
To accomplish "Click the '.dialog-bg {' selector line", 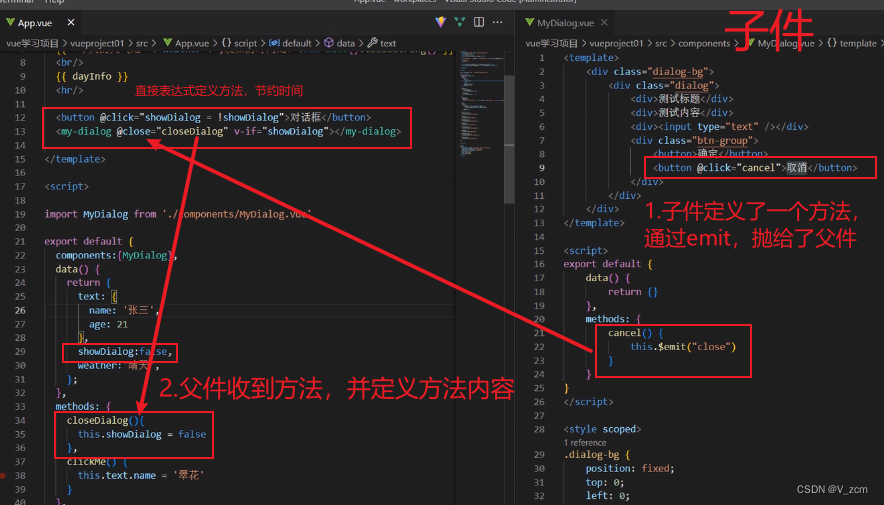I will pyautogui.click(x=596, y=454).
